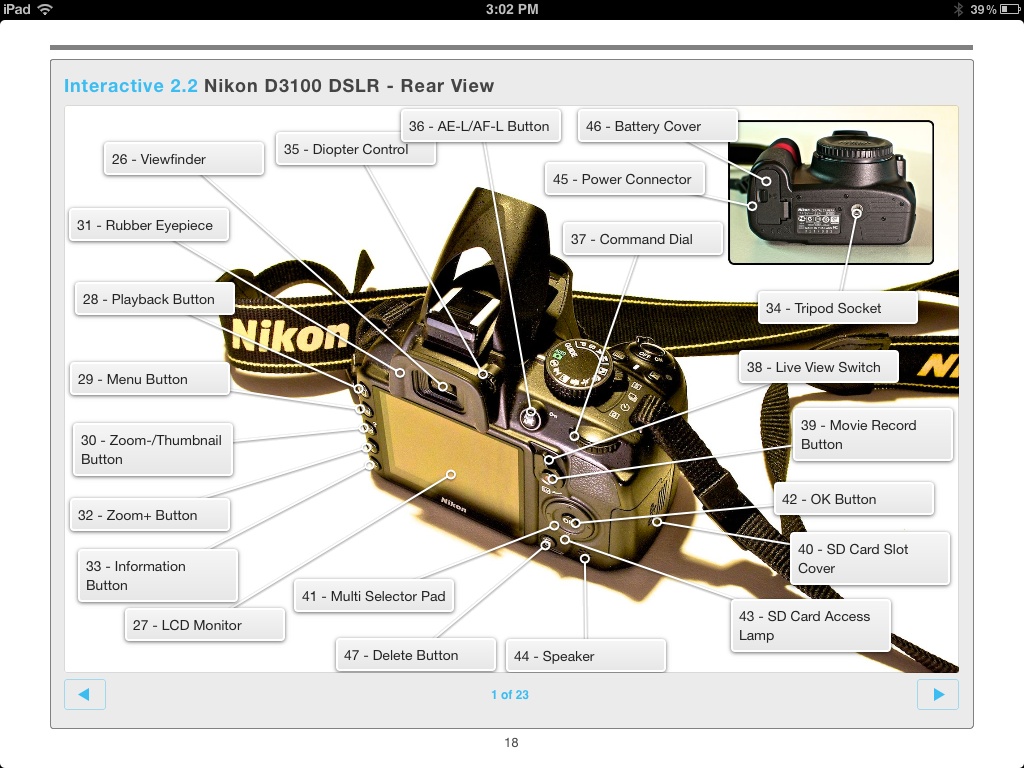Tap the 3:02 PM clock
The height and width of the screenshot is (768, 1024).
click(x=512, y=9)
